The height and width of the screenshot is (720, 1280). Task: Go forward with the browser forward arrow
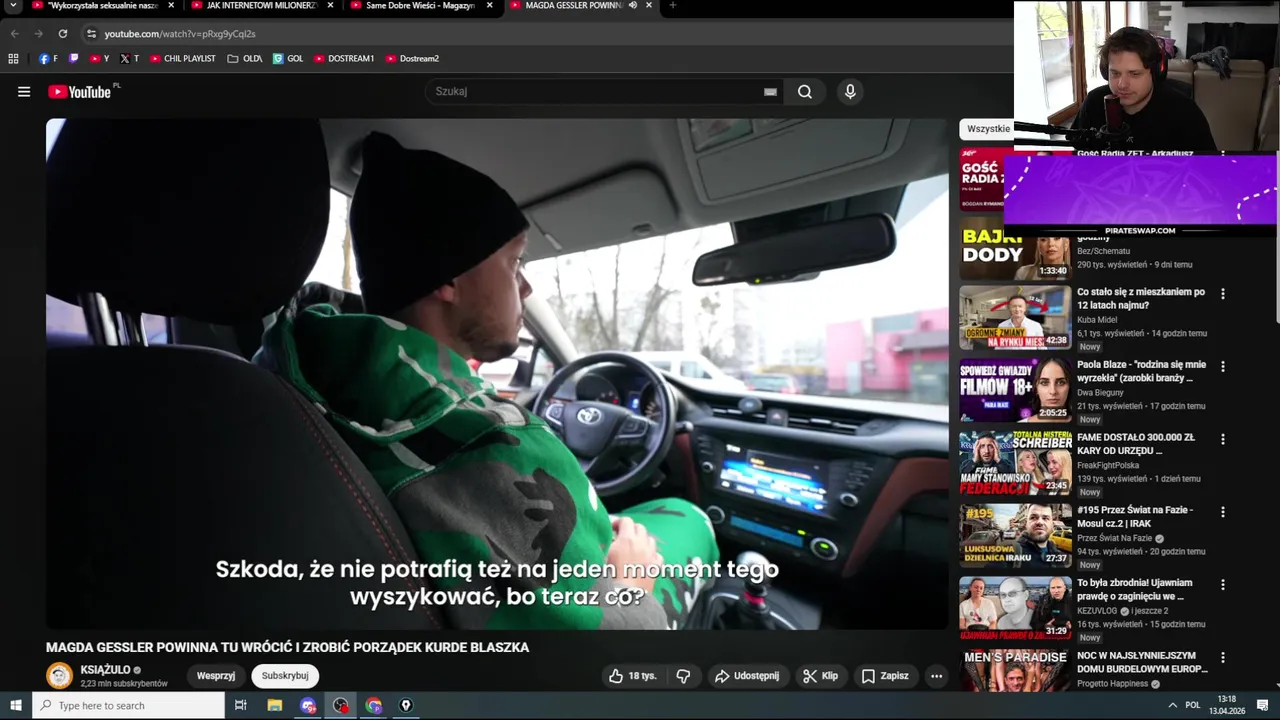(x=38, y=33)
